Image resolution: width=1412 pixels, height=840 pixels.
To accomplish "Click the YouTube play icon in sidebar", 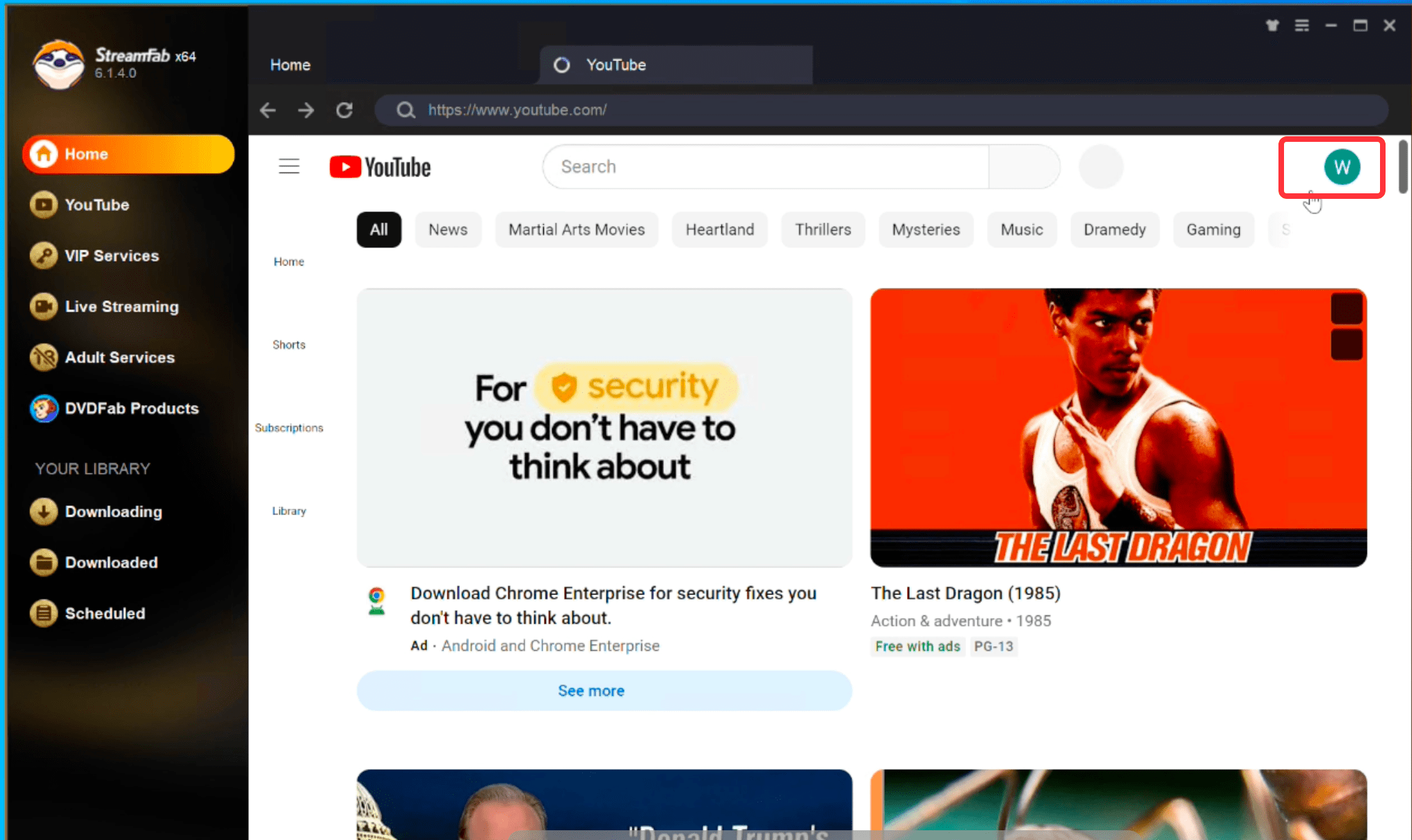I will [x=44, y=205].
